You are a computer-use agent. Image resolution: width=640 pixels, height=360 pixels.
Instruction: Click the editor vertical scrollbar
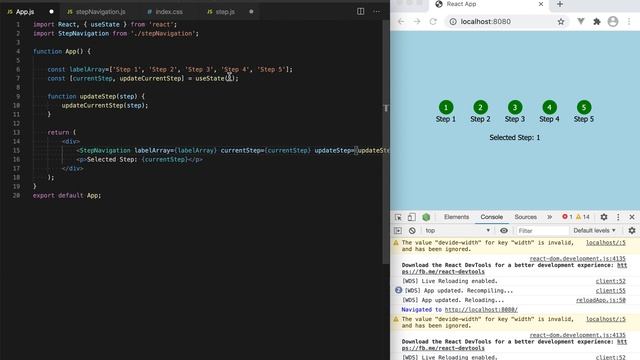click(386, 143)
